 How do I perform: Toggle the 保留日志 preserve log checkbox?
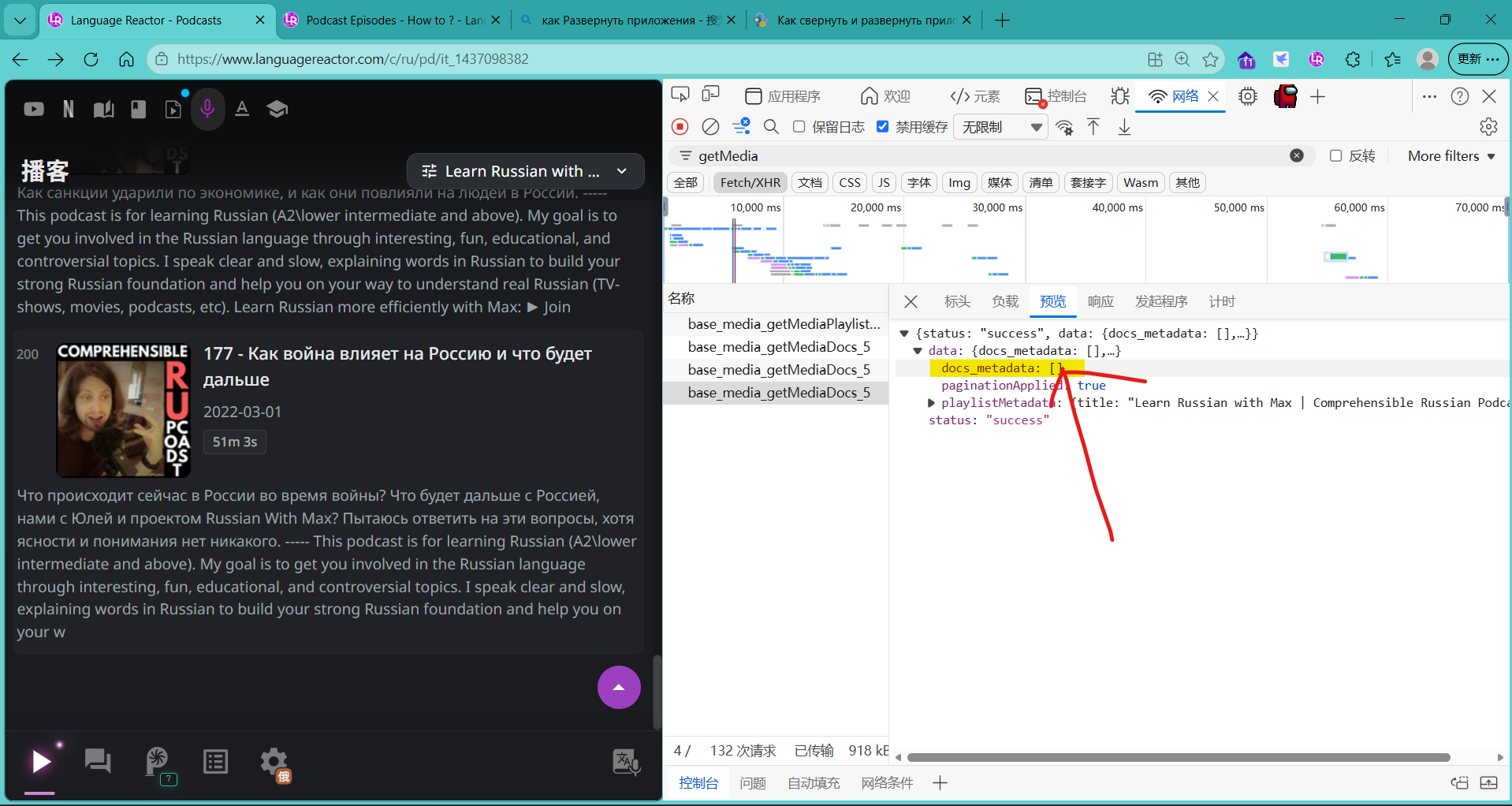[x=799, y=127]
